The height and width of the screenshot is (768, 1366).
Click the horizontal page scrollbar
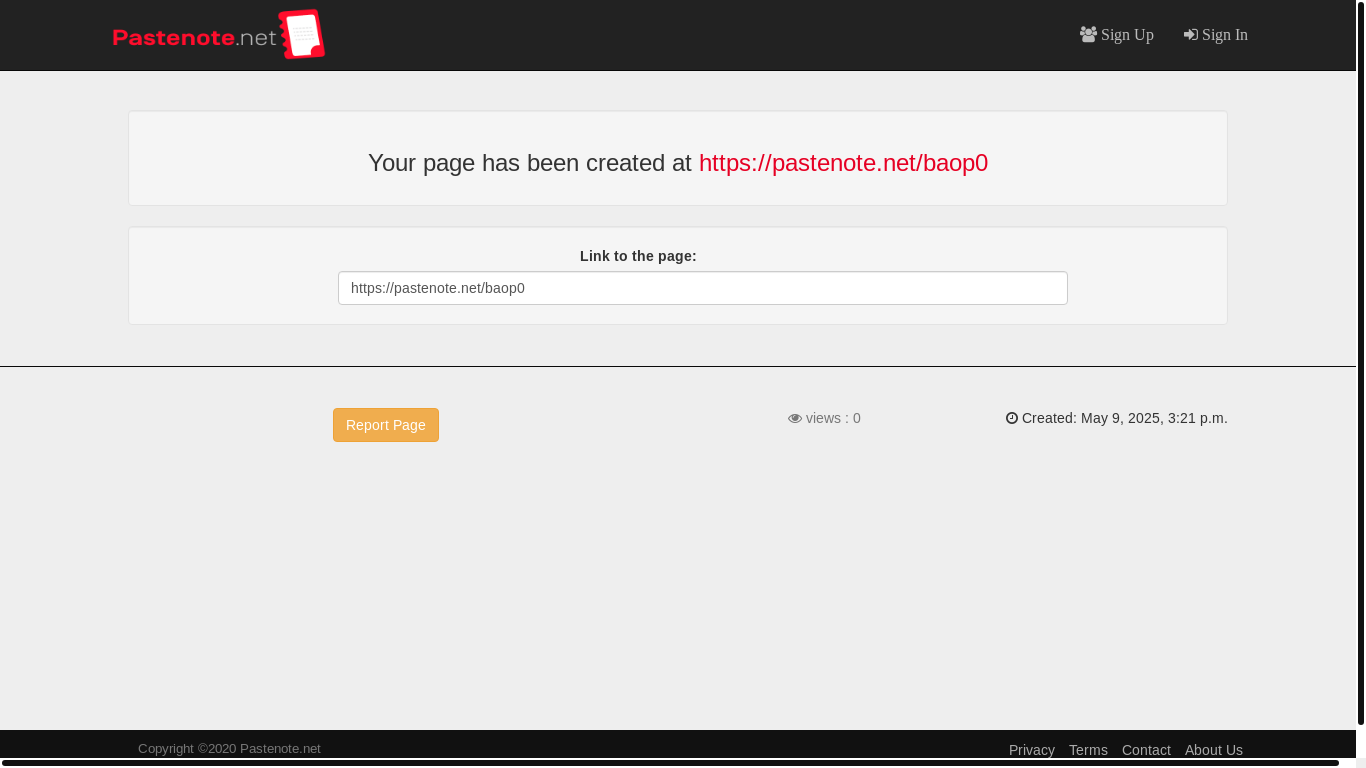[x=670, y=763]
